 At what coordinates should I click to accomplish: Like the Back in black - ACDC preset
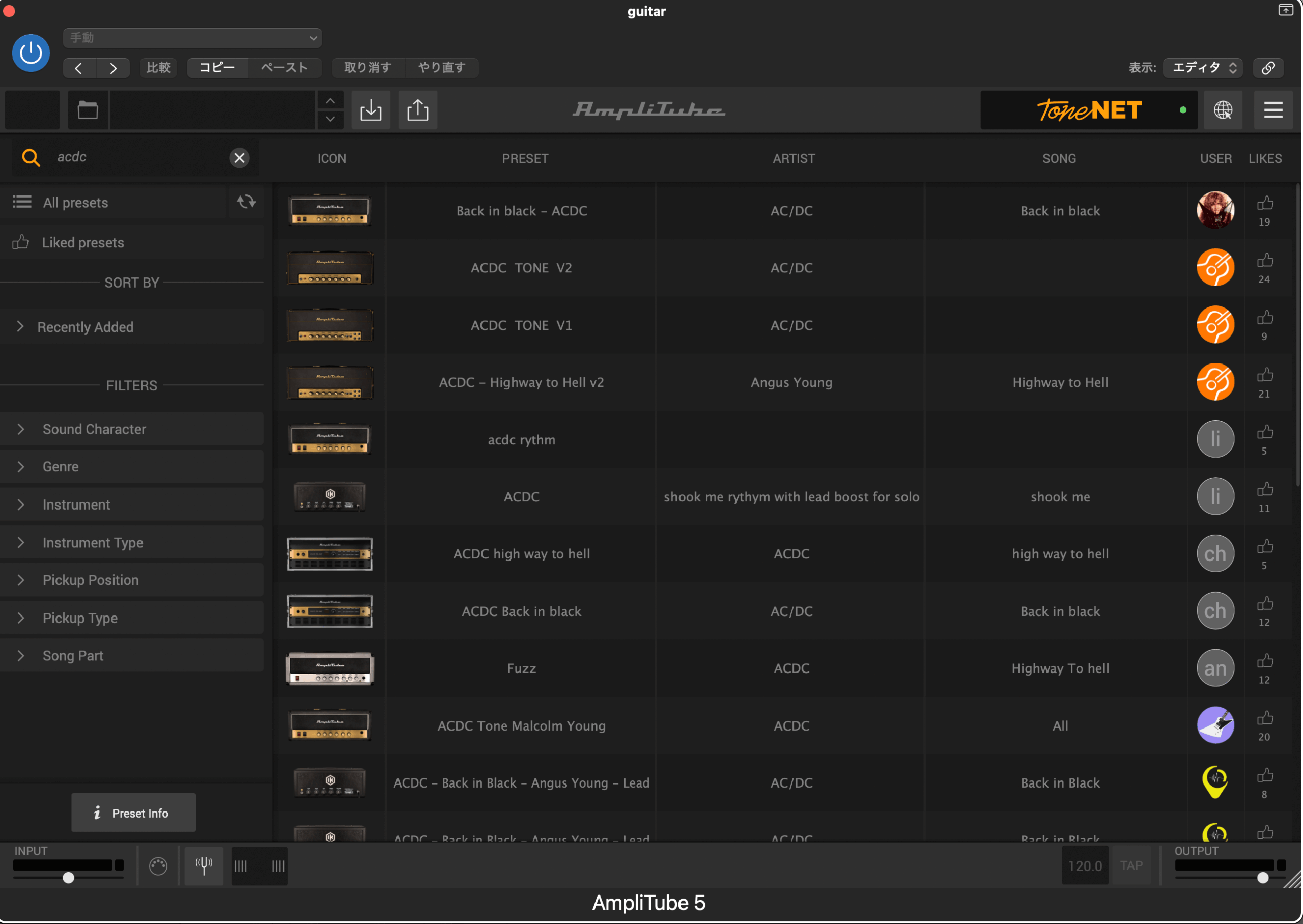pyautogui.click(x=1265, y=204)
